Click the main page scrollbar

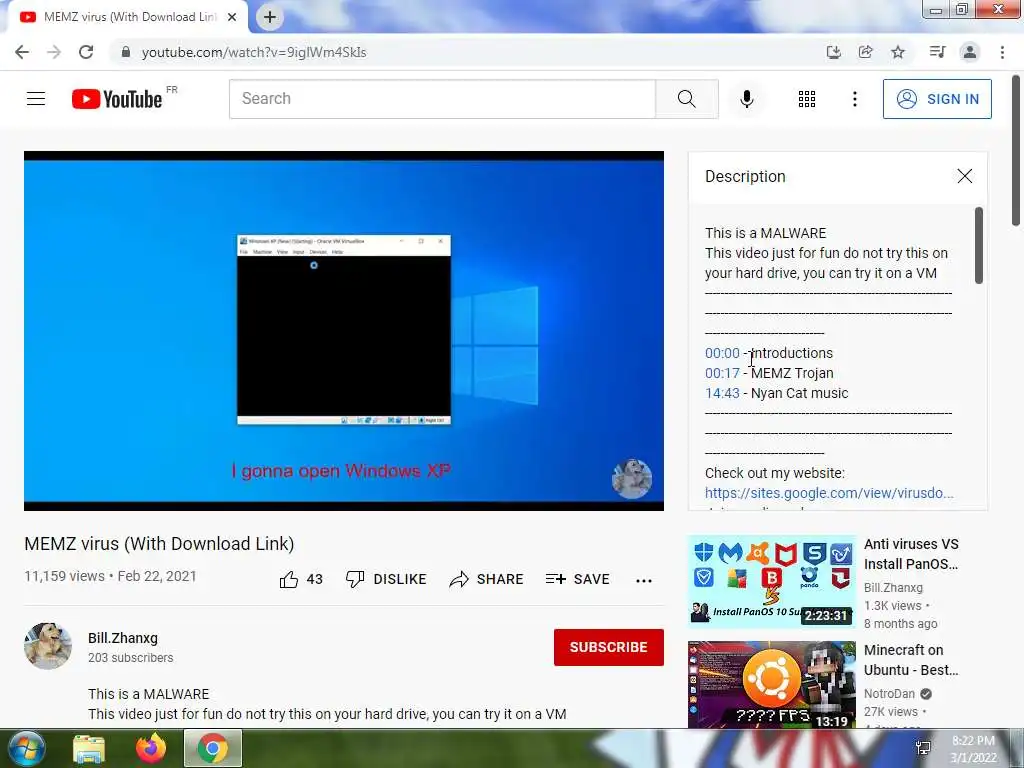click(1016, 152)
